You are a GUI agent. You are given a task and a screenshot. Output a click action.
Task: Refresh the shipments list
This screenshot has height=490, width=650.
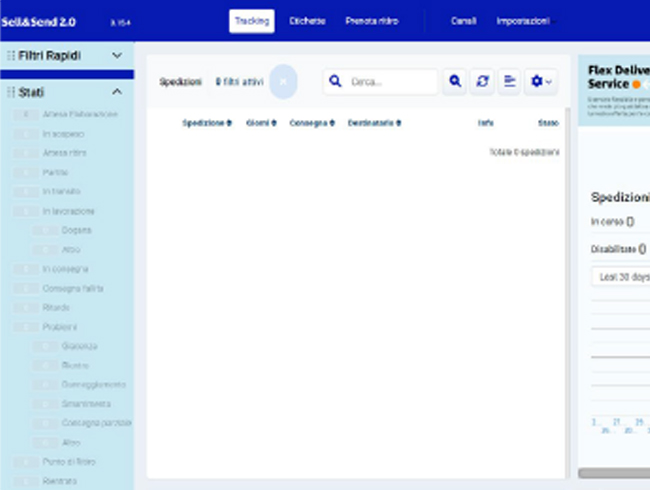coord(483,82)
